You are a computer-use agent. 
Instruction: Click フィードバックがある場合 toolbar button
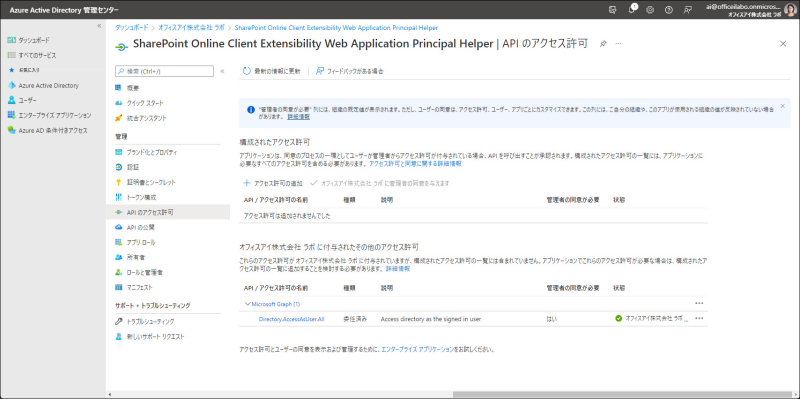(x=350, y=71)
